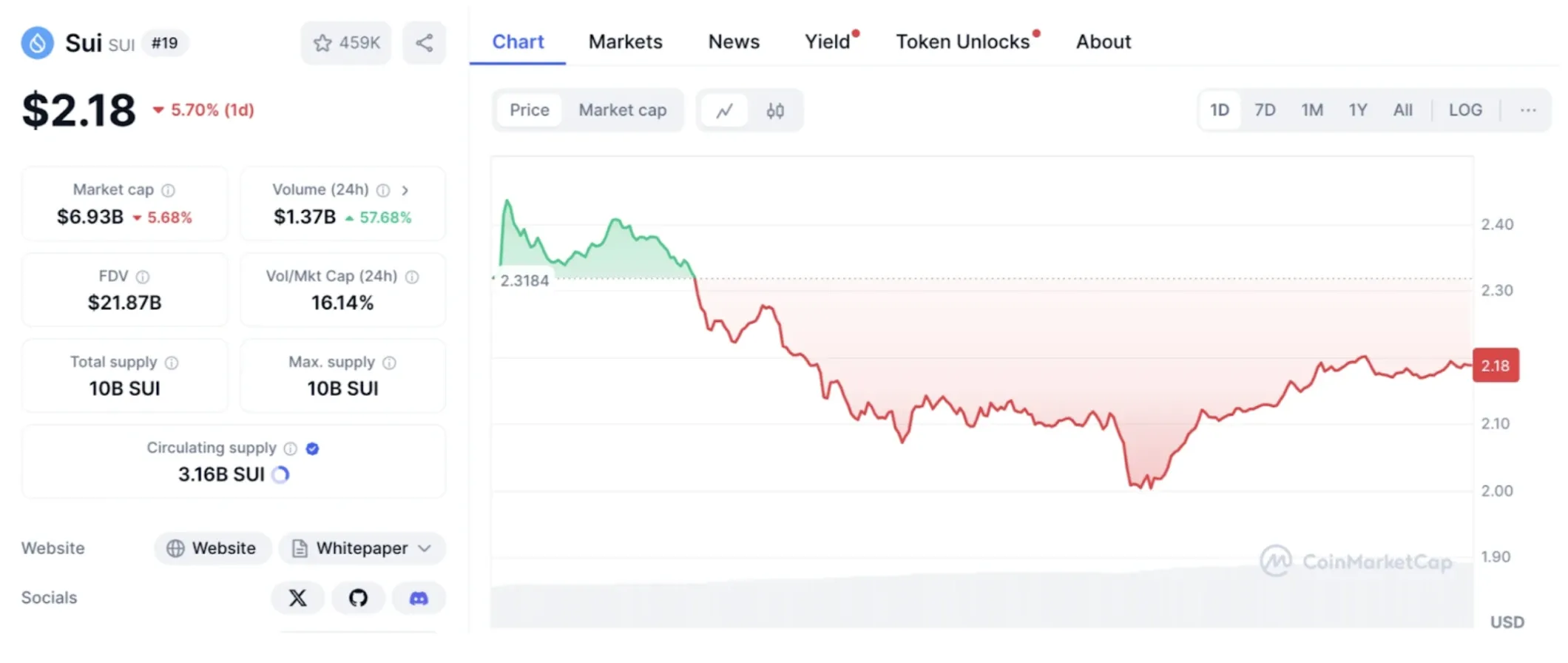Open the Markets tab
This screenshot has width=1568, height=663.
pos(626,42)
